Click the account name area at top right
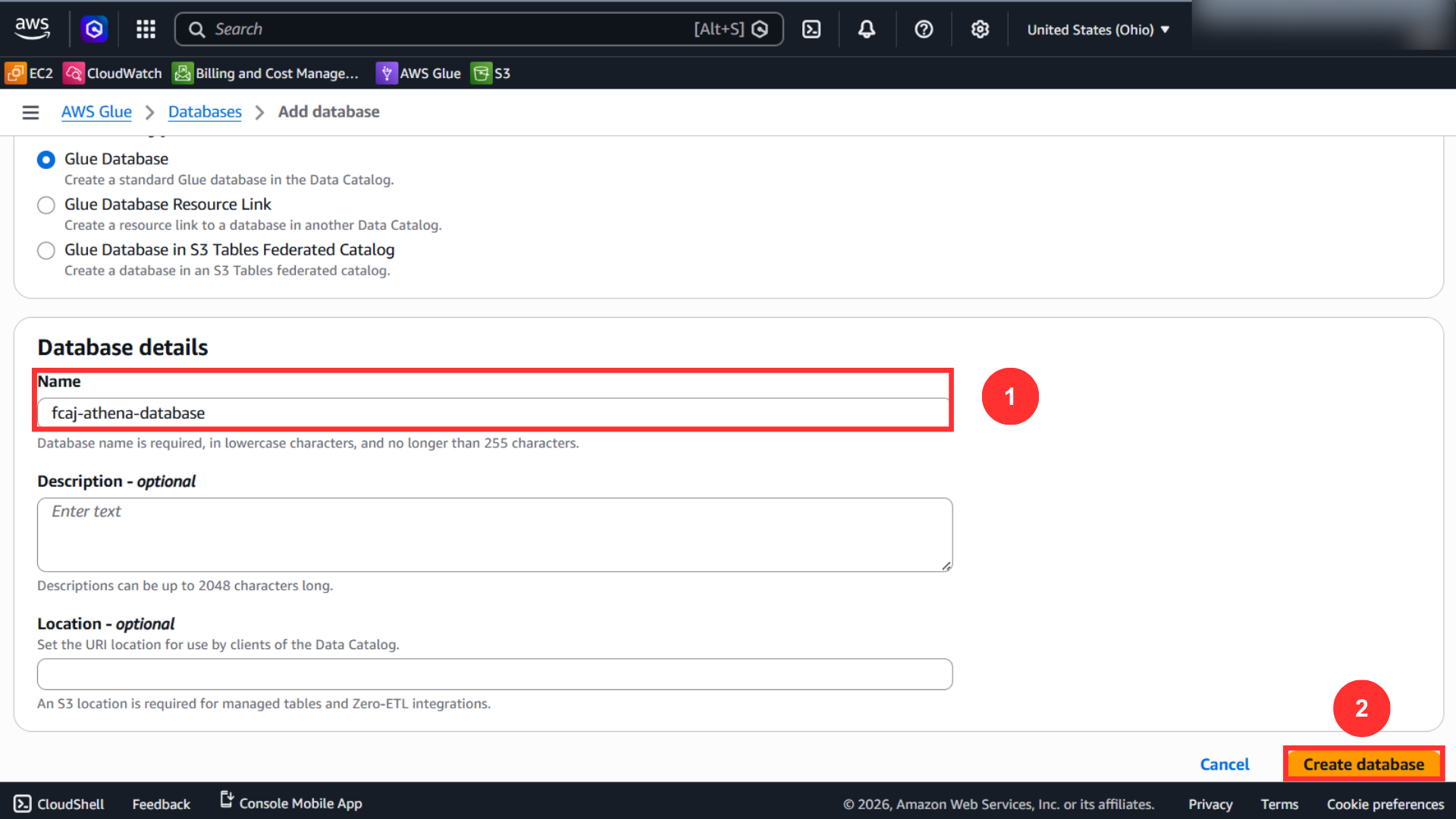Viewport: 1456px width, 819px height. [1323, 24]
